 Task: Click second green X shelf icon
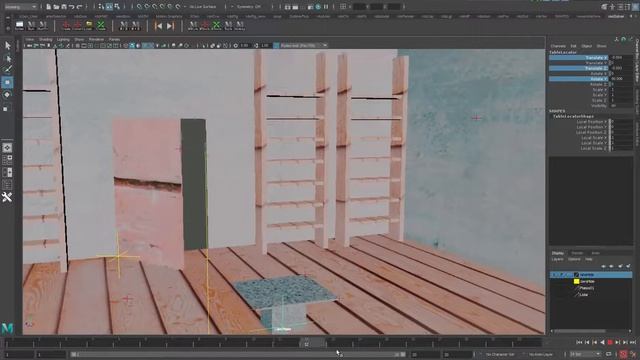(x=216, y=25)
